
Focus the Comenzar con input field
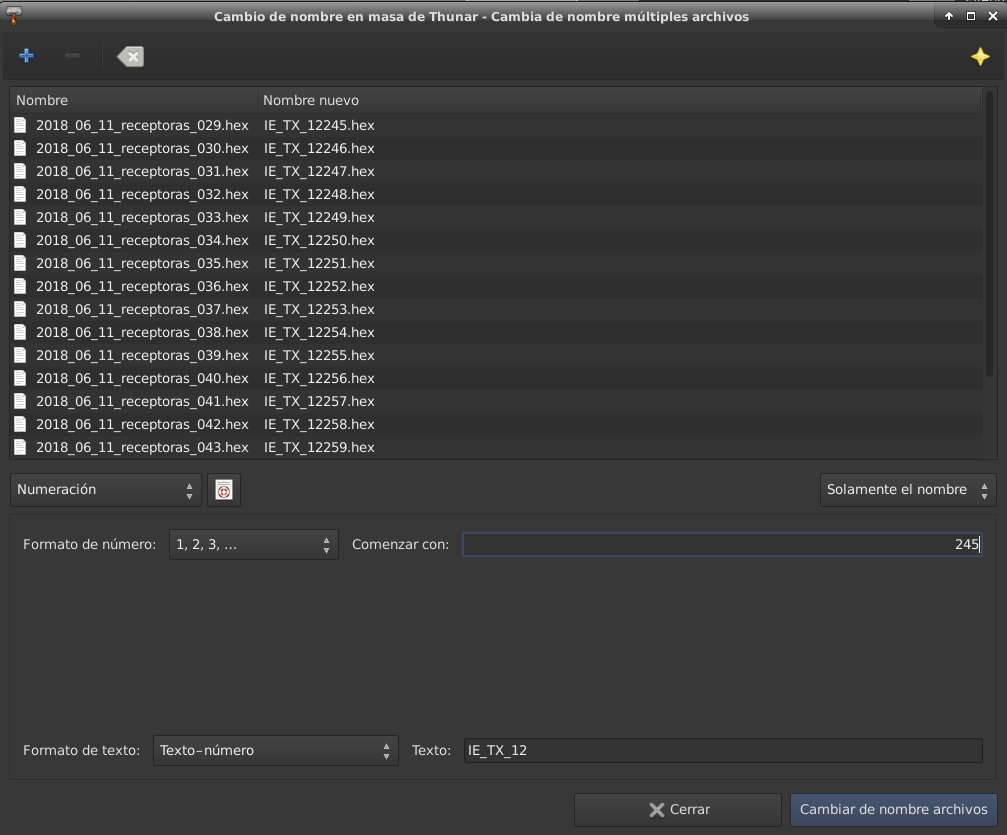[721, 545]
